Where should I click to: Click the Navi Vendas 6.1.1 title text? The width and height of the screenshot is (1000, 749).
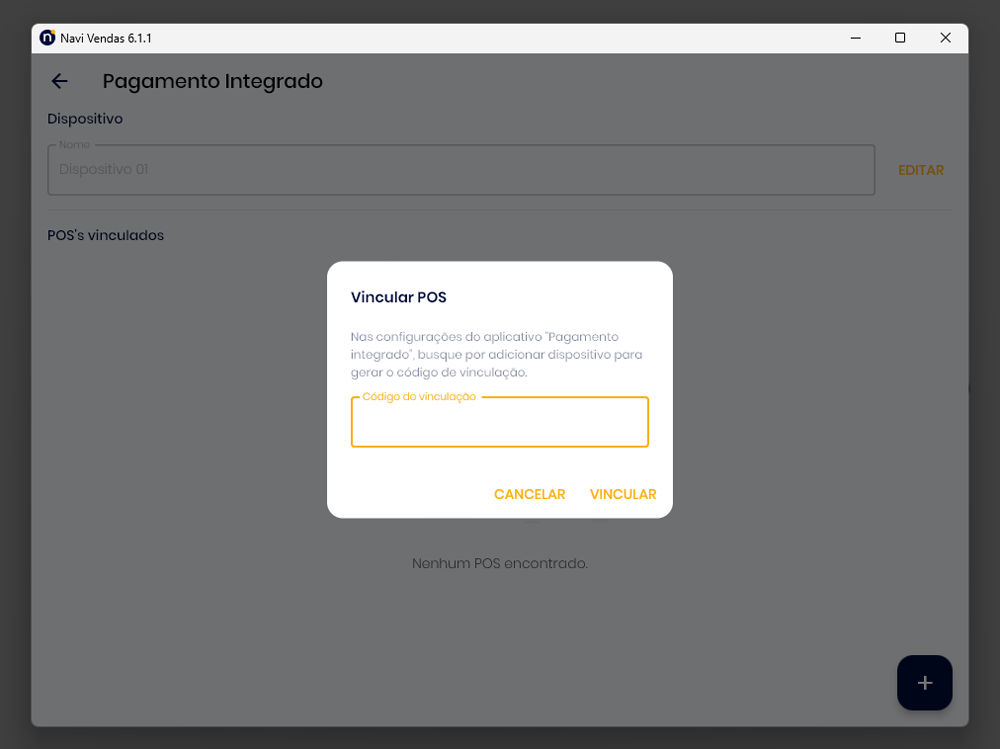point(106,38)
